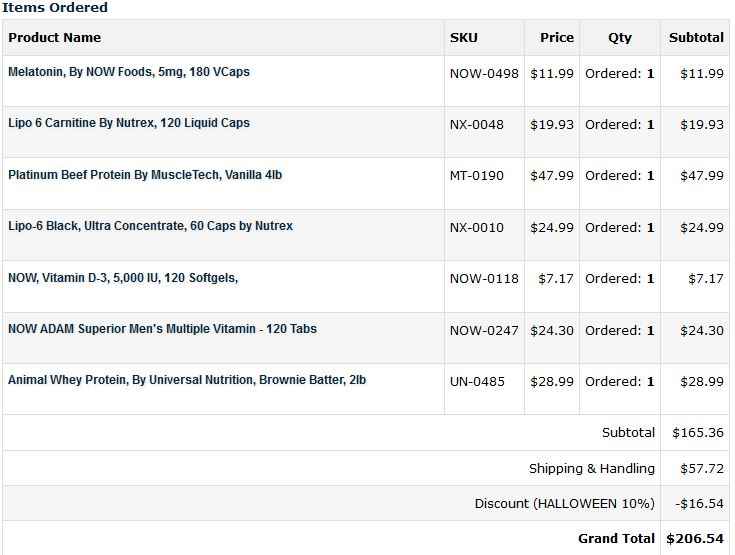Screen dimensions: 735x555
Task: Click the Subtotal column header
Action: point(696,38)
